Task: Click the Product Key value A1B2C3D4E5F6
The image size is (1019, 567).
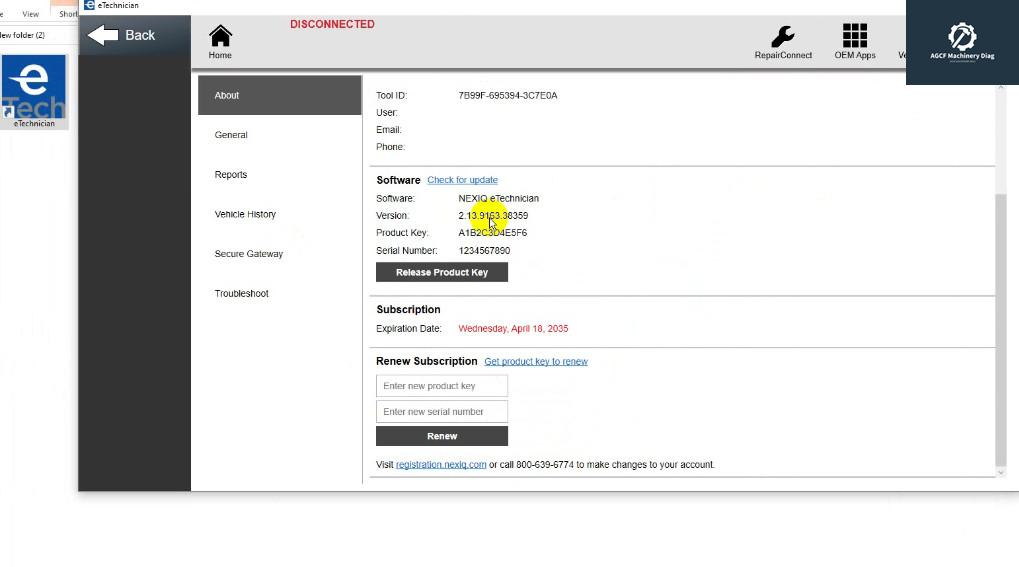Action: click(x=493, y=233)
